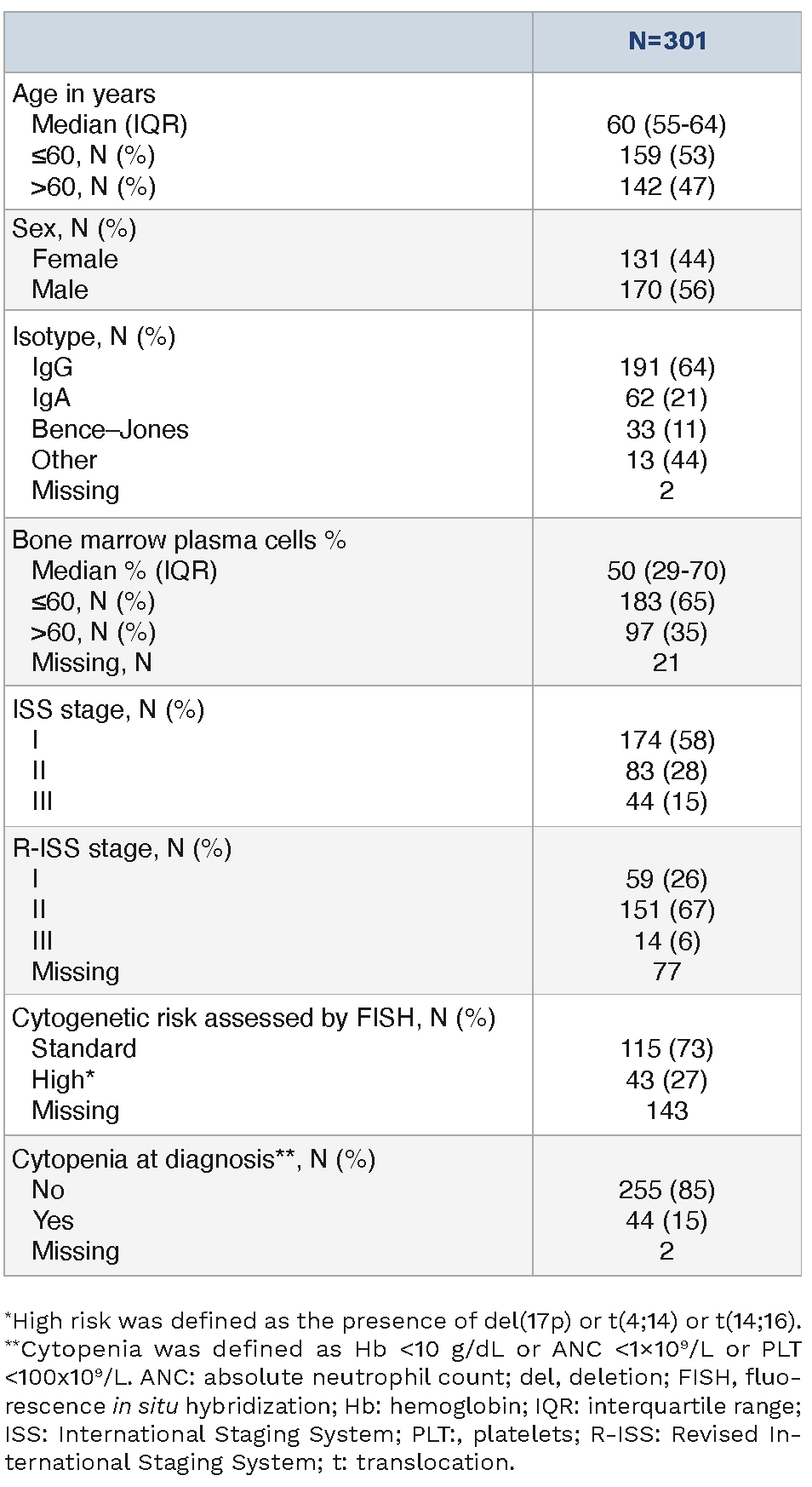This screenshot has height=1487, width=812.
Task: Click the Cytopenia at diagnosis heading
Action: pos(193,1159)
